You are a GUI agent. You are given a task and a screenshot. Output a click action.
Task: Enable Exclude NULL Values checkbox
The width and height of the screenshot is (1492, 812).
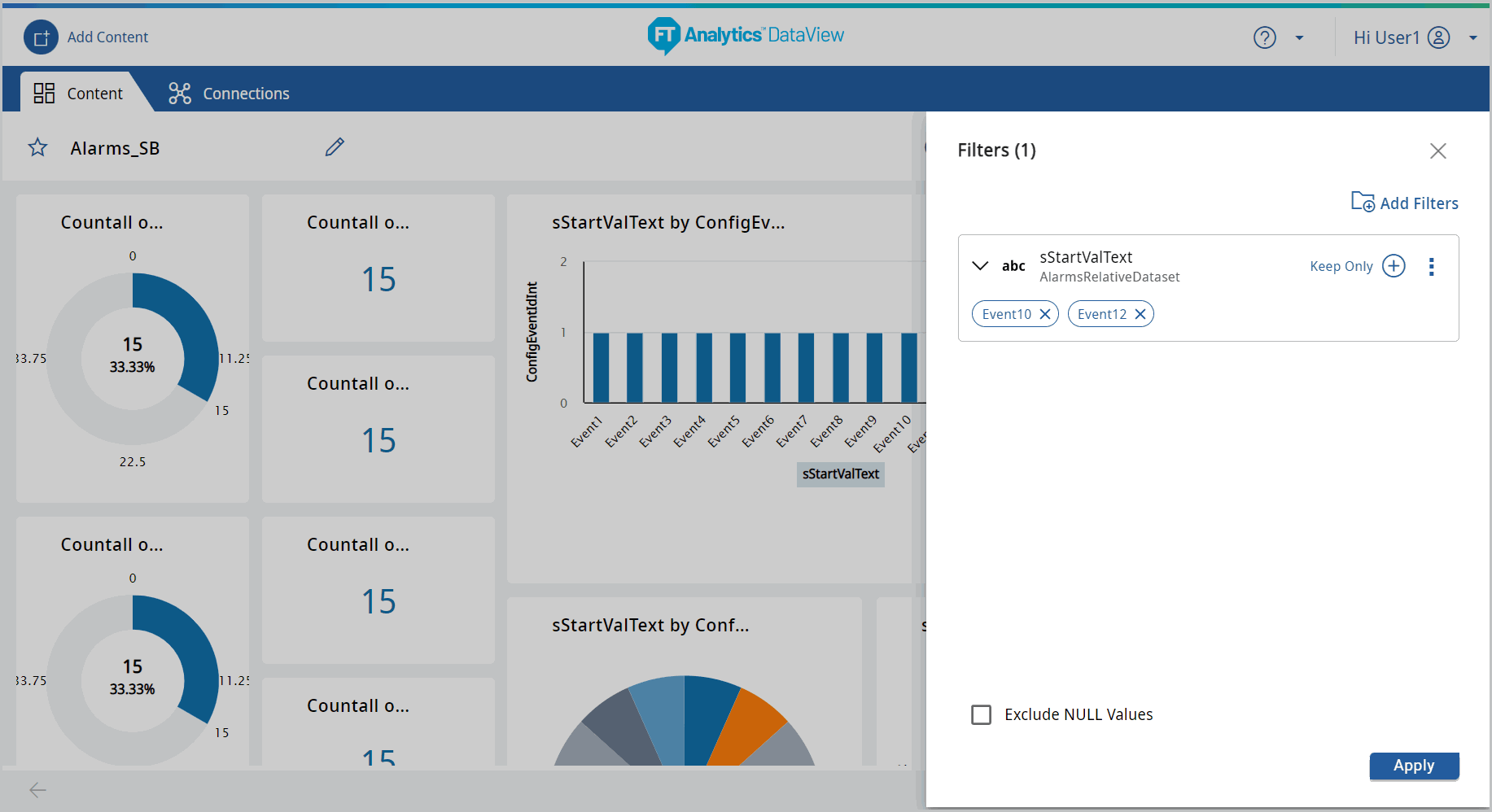981,714
